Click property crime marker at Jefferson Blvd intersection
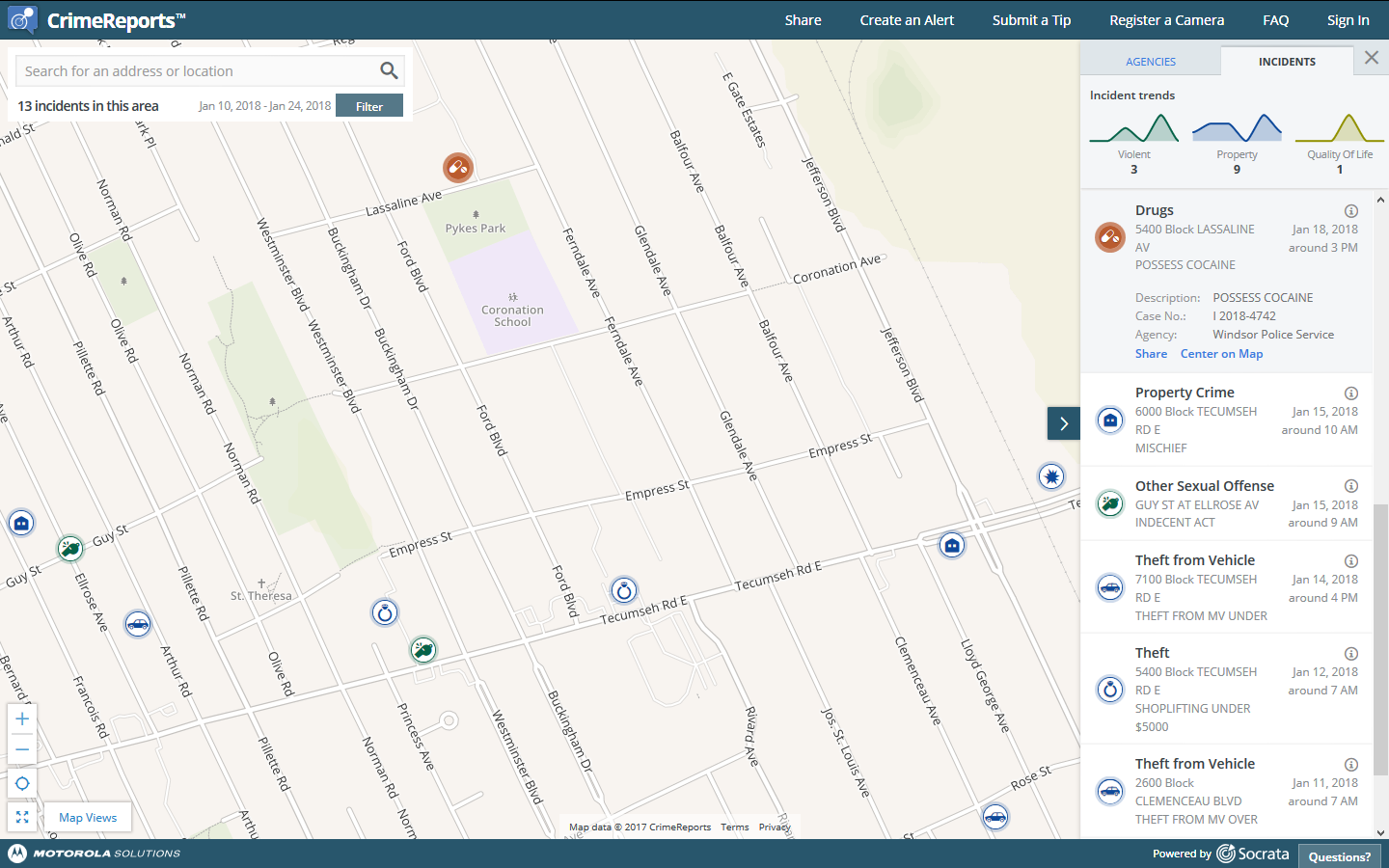This screenshot has height=868, width=1389. tap(952, 545)
